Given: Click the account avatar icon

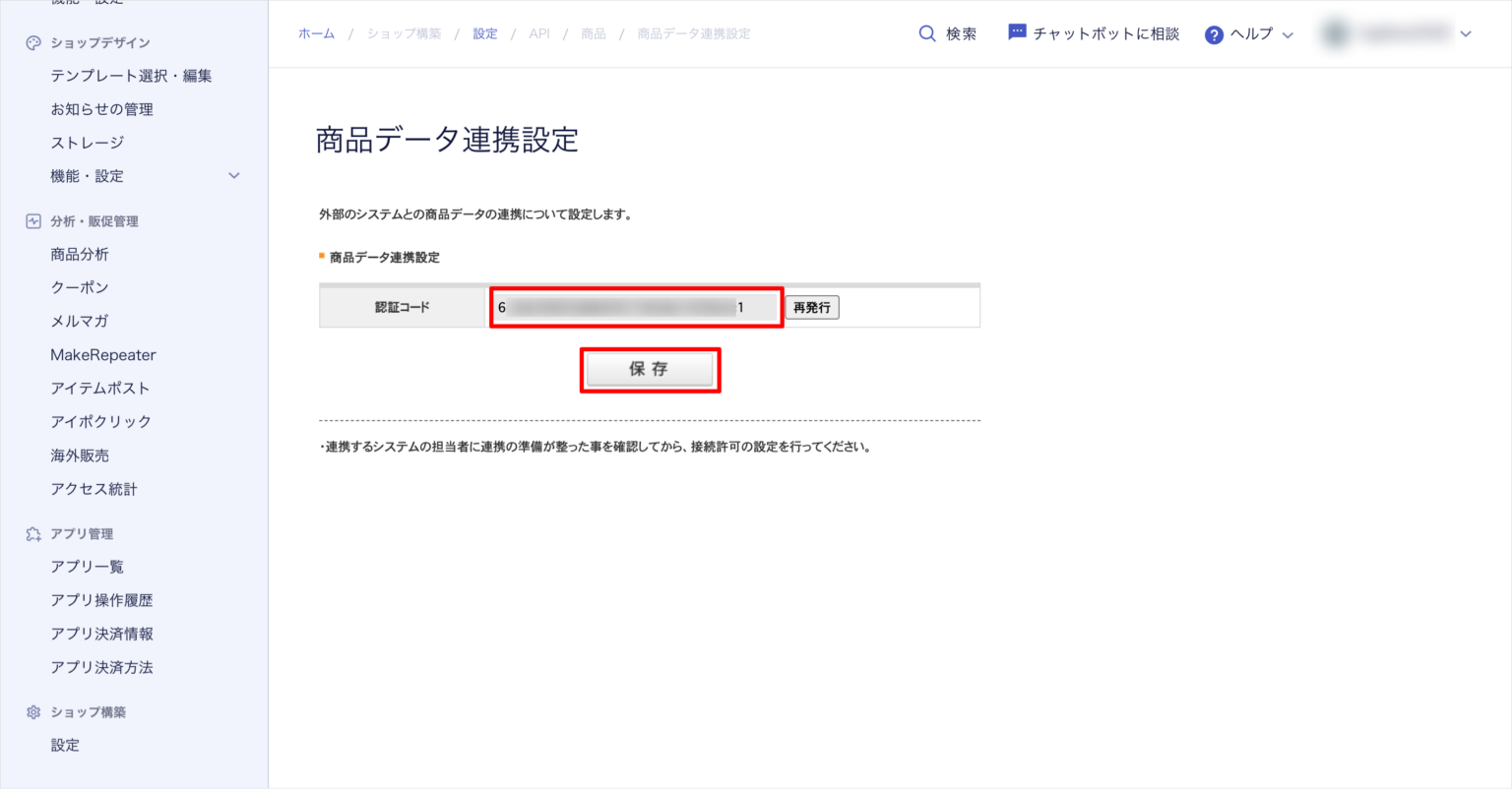Looking at the screenshot, I should (1336, 32).
